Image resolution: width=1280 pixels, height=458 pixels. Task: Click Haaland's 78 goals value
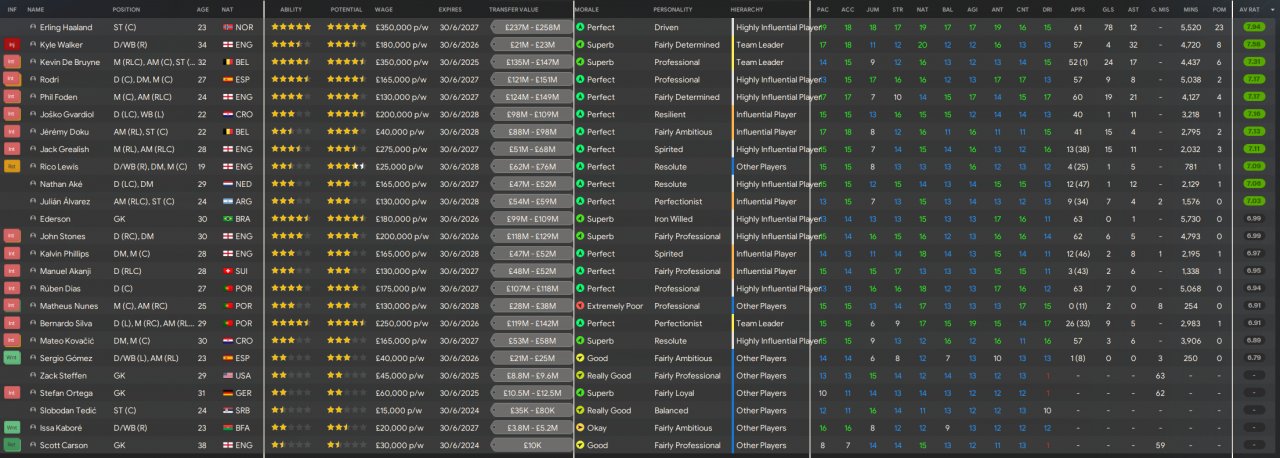(1107, 27)
